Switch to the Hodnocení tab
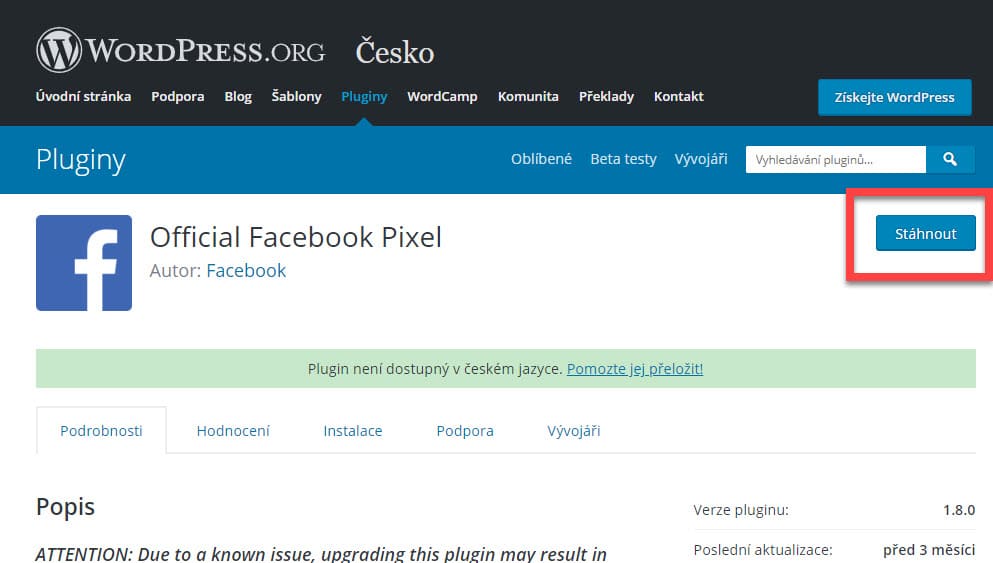Image resolution: width=993 pixels, height=563 pixels. click(233, 431)
